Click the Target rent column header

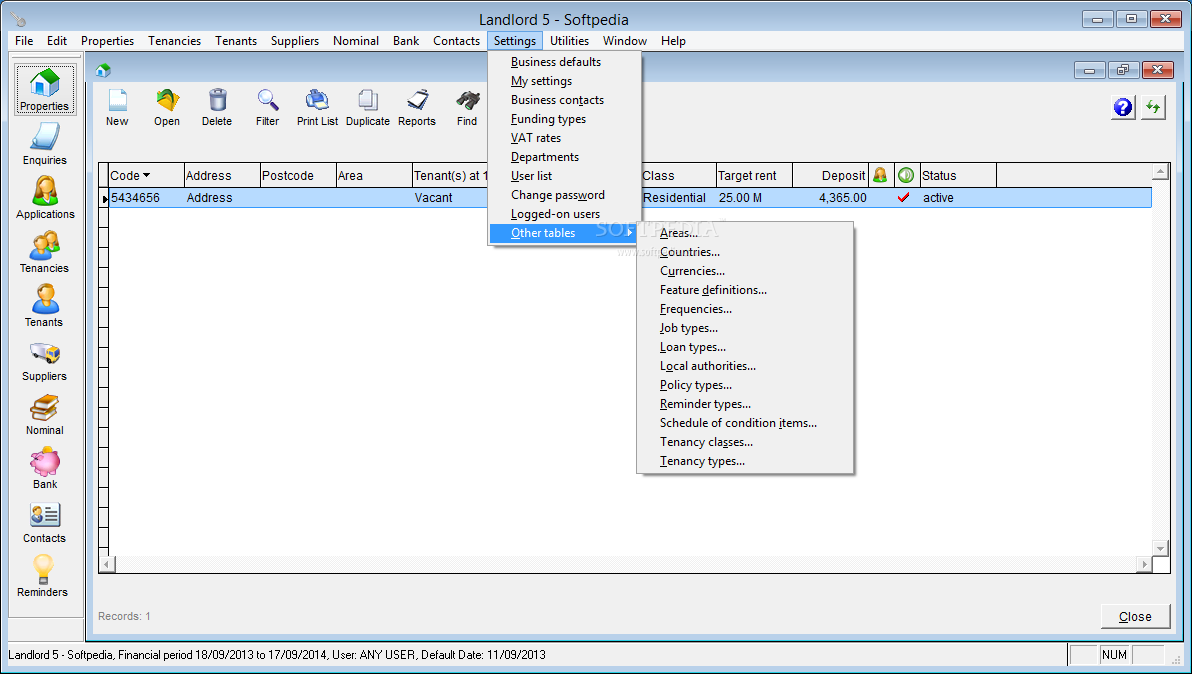coord(753,176)
